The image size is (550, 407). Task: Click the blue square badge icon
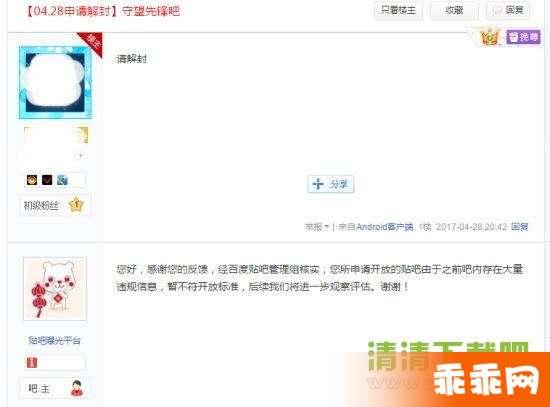click(x=62, y=180)
